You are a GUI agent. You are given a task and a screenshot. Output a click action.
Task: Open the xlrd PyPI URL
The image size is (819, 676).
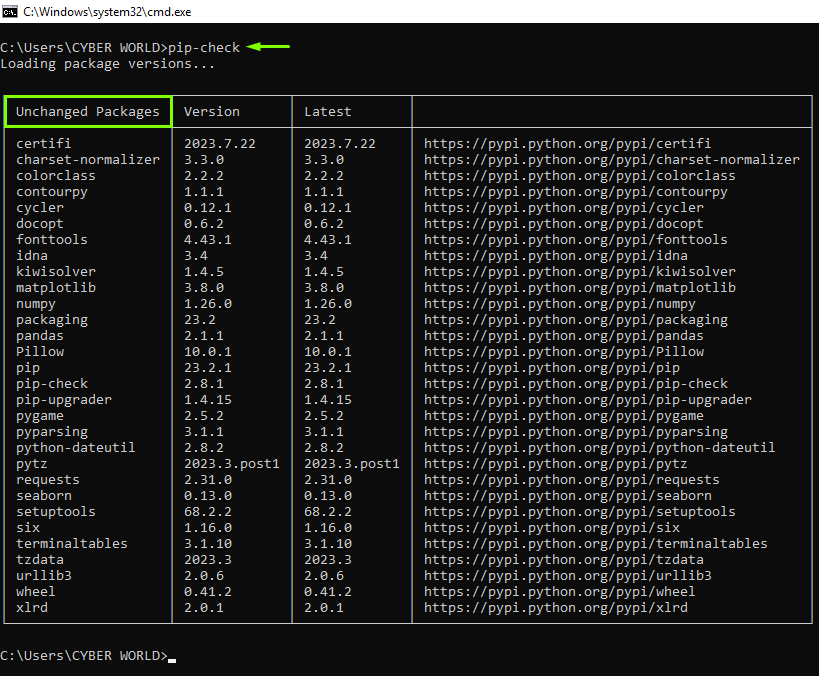[x=556, y=608]
